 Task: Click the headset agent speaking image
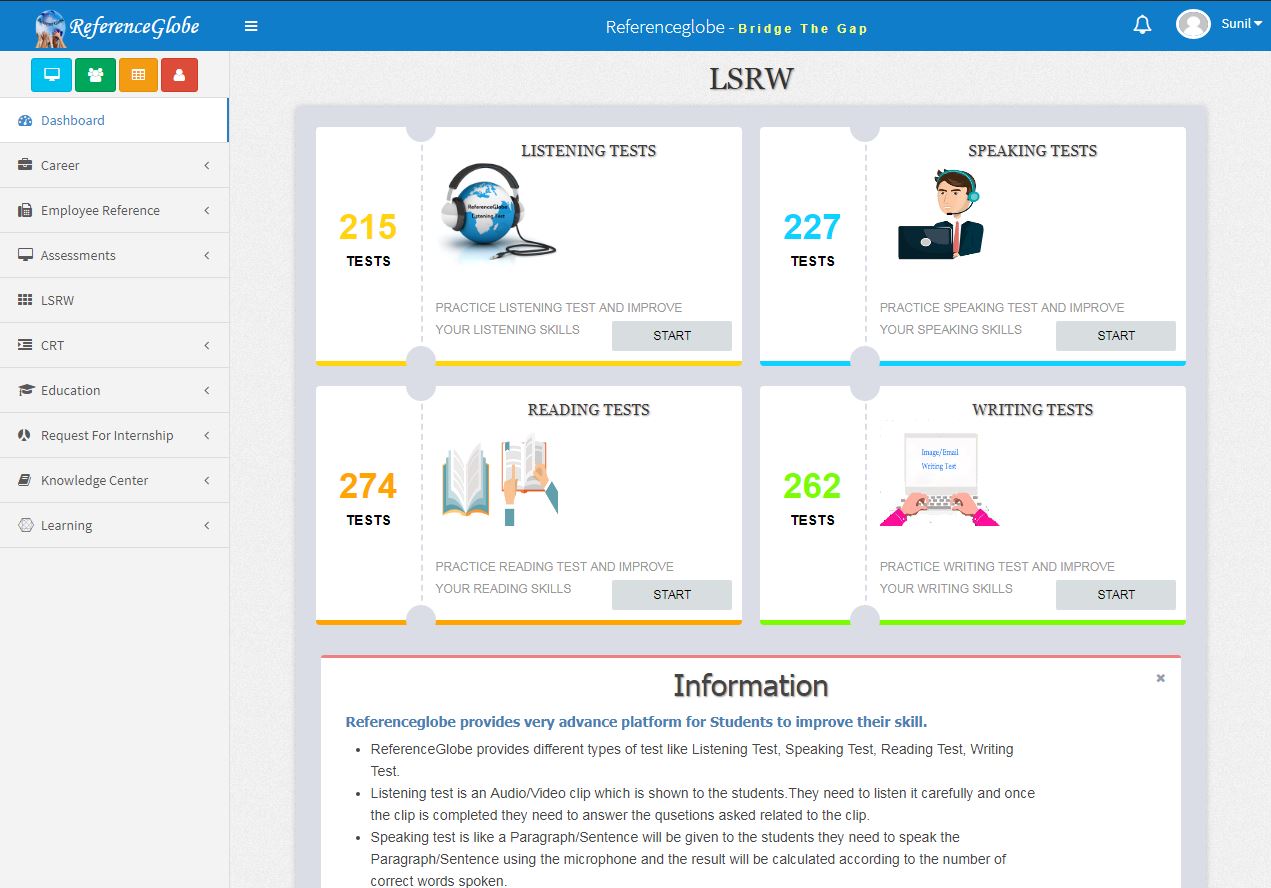[941, 214]
